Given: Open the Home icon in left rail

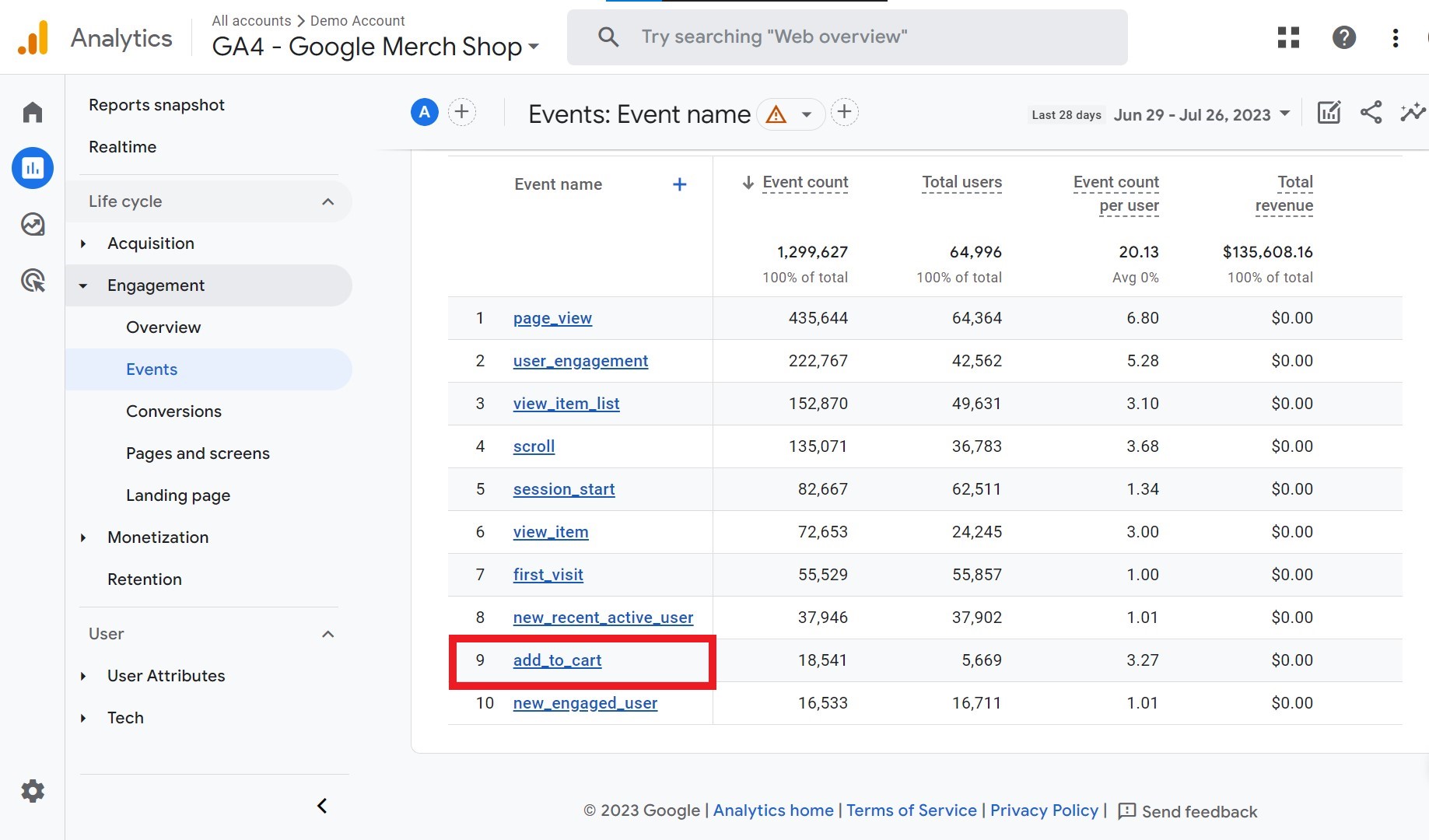Looking at the screenshot, I should pyautogui.click(x=33, y=113).
